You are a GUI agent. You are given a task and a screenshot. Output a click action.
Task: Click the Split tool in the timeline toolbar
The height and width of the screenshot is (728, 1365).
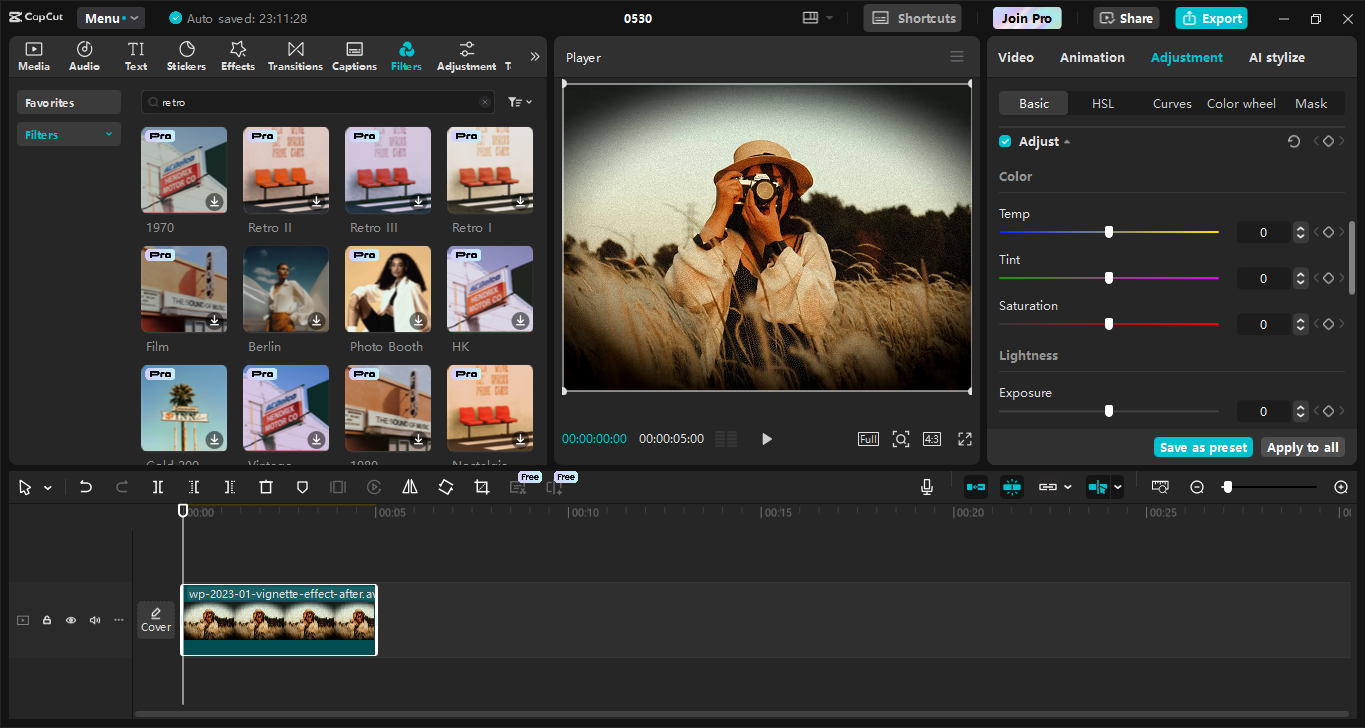[157, 487]
